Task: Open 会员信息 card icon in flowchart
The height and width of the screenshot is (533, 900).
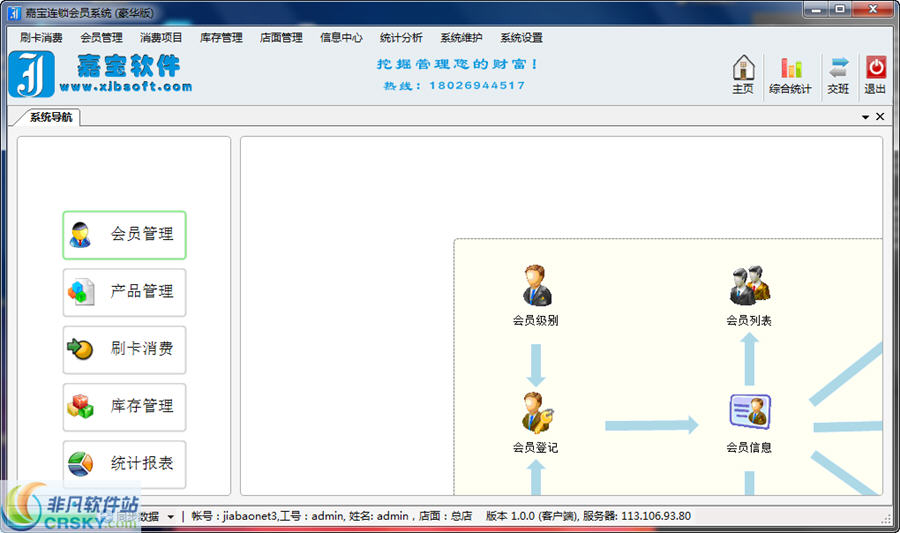Action: (750, 412)
